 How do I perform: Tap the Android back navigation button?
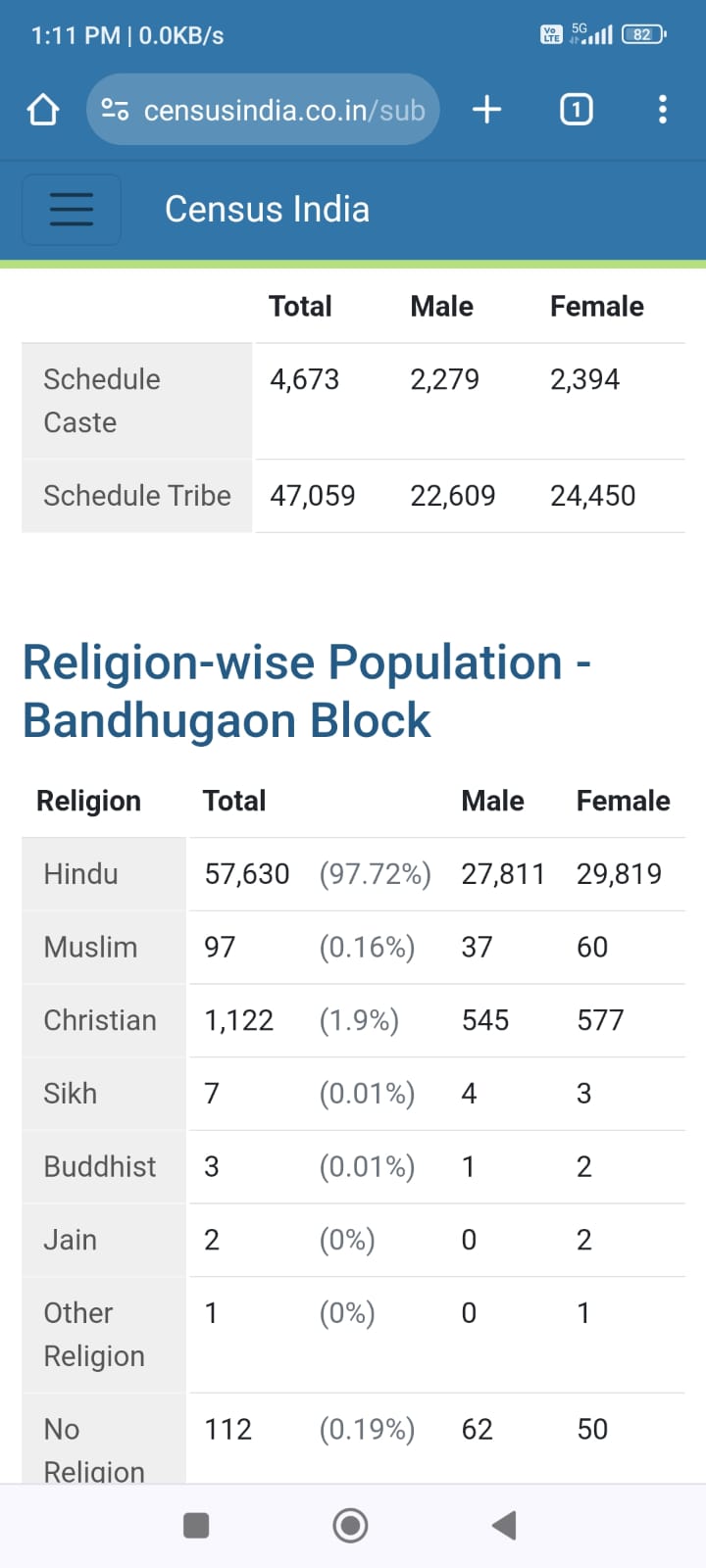504,1525
